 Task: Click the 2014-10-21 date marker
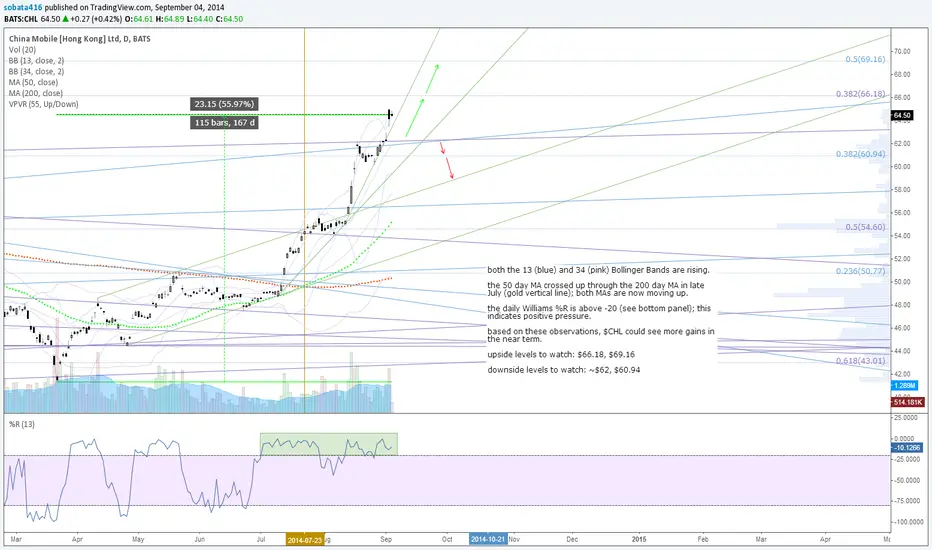pos(488,539)
